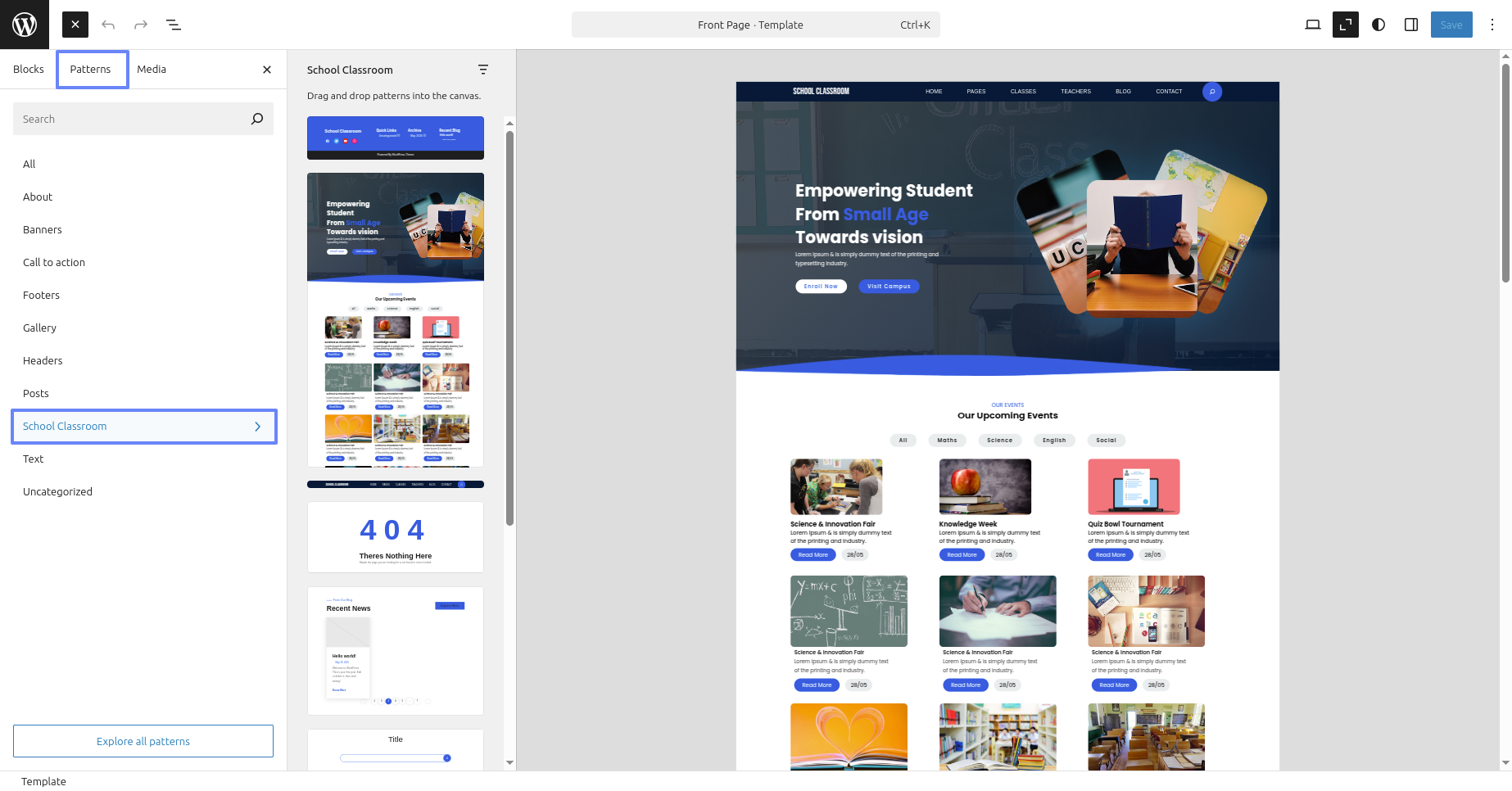The width and height of the screenshot is (1512, 791).
Task: Open the Styles half-circle panel
Action: coord(1378,25)
